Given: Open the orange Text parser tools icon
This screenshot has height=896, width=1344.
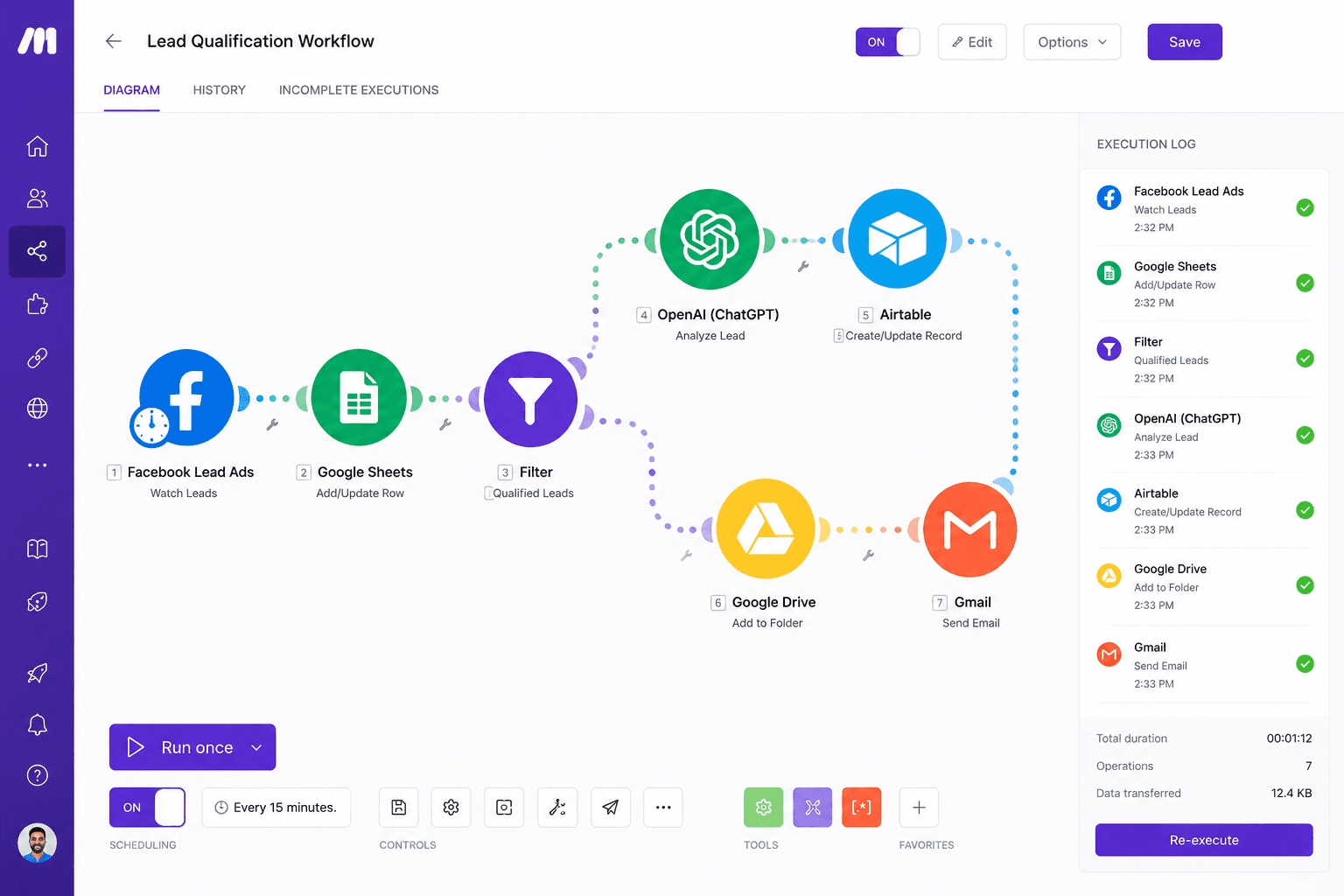Looking at the screenshot, I should pyautogui.click(x=862, y=808).
